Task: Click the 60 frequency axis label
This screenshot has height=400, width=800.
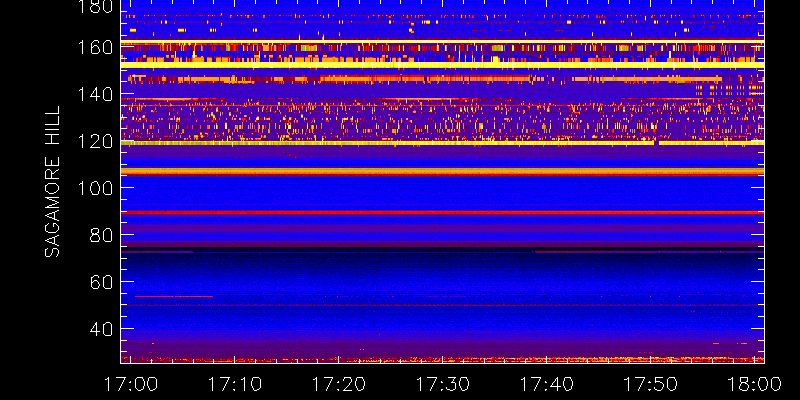Action: coord(101,282)
